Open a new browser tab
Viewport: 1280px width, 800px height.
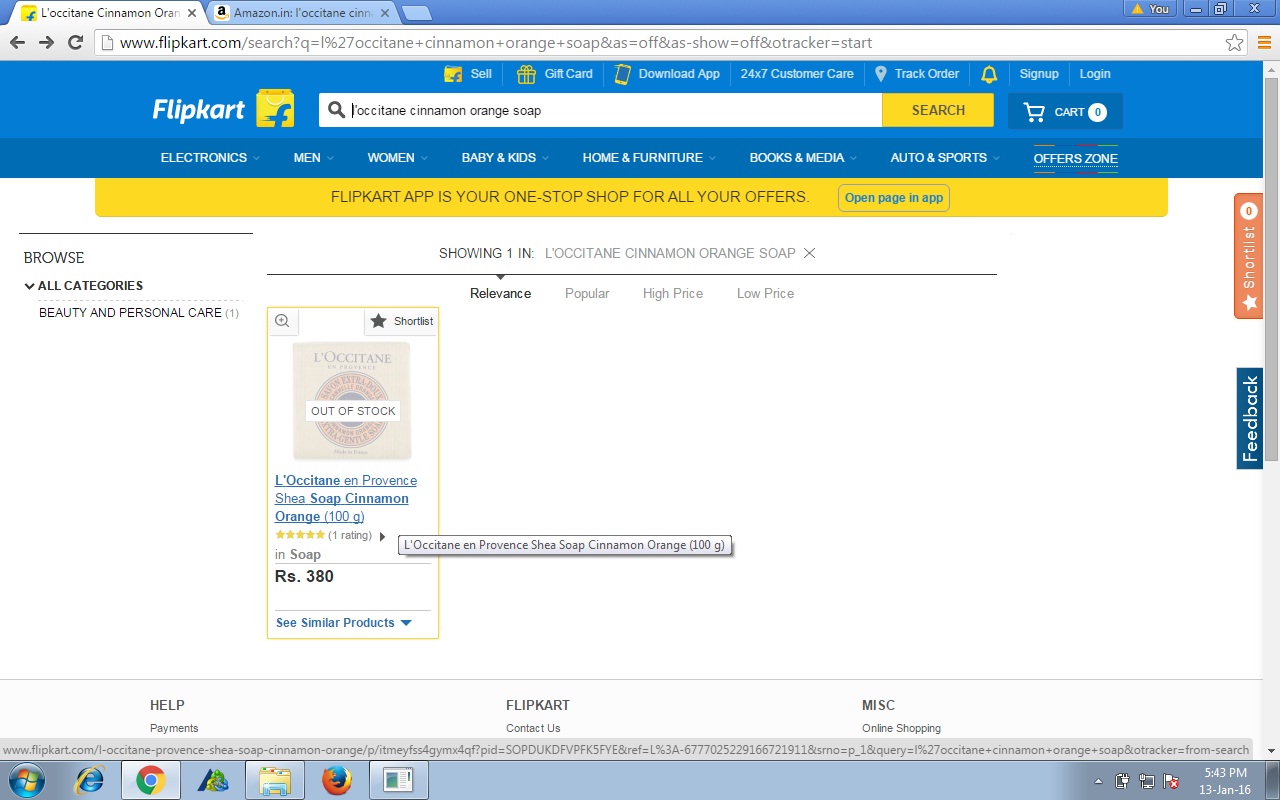[416, 13]
